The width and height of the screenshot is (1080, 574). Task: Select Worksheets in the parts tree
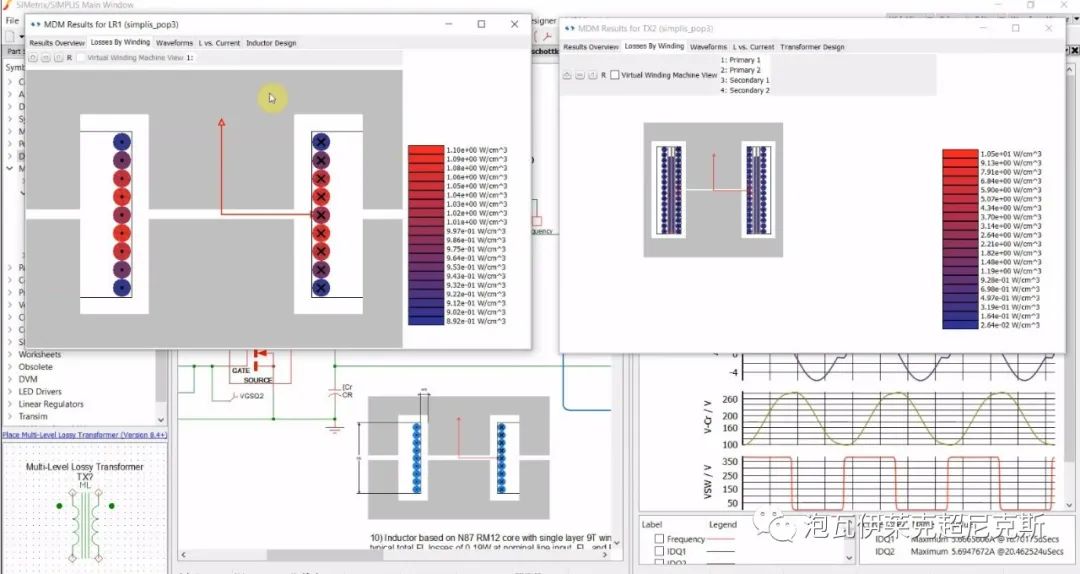click(x=39, y=354)
